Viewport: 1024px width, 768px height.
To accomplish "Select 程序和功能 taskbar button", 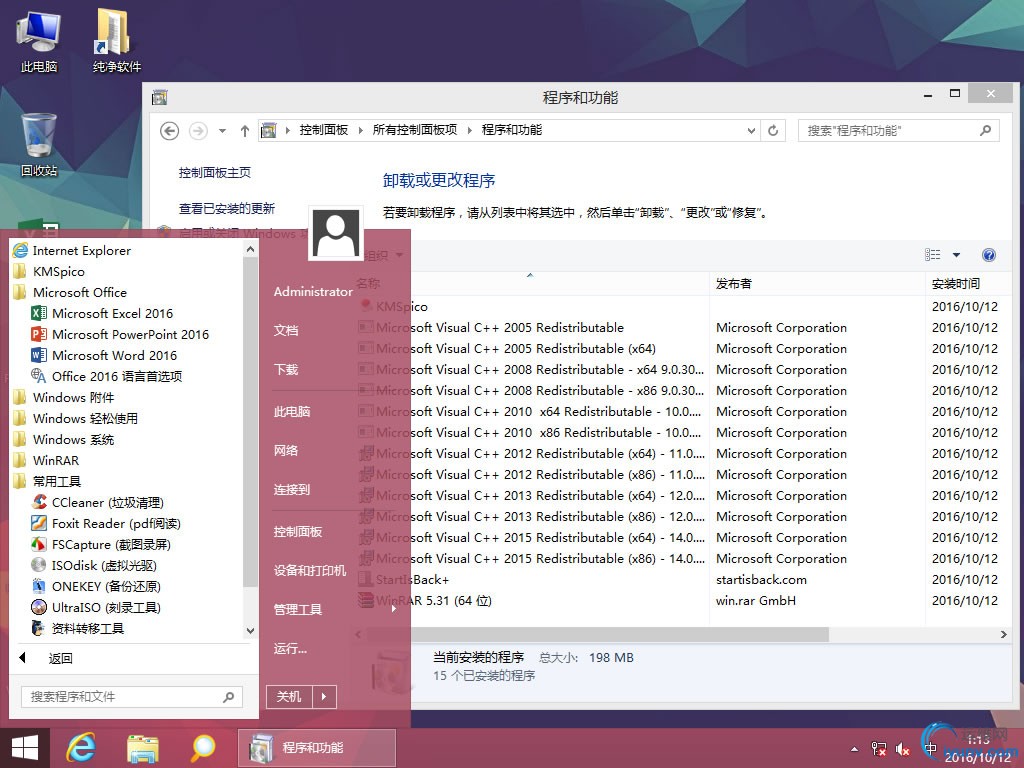I will (x=317, y=748).
